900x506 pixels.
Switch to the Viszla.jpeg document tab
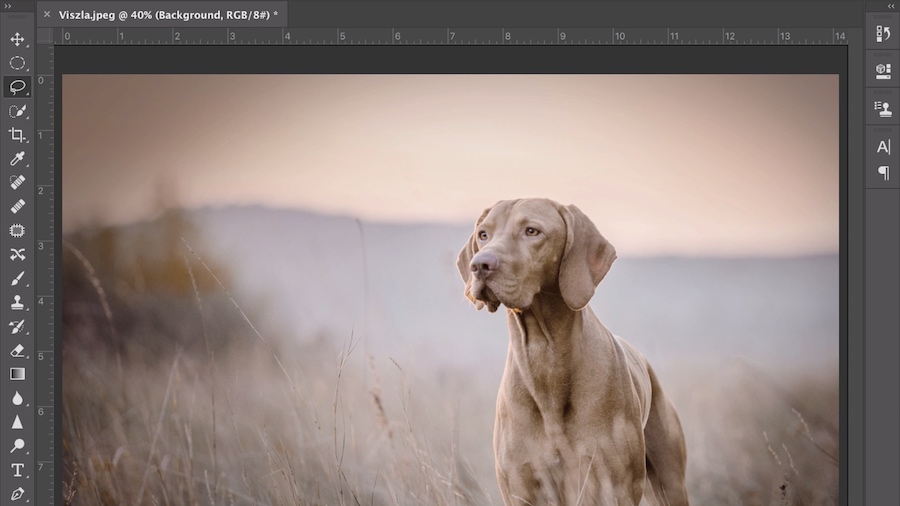pyautogui.click(x=168, y=15)
